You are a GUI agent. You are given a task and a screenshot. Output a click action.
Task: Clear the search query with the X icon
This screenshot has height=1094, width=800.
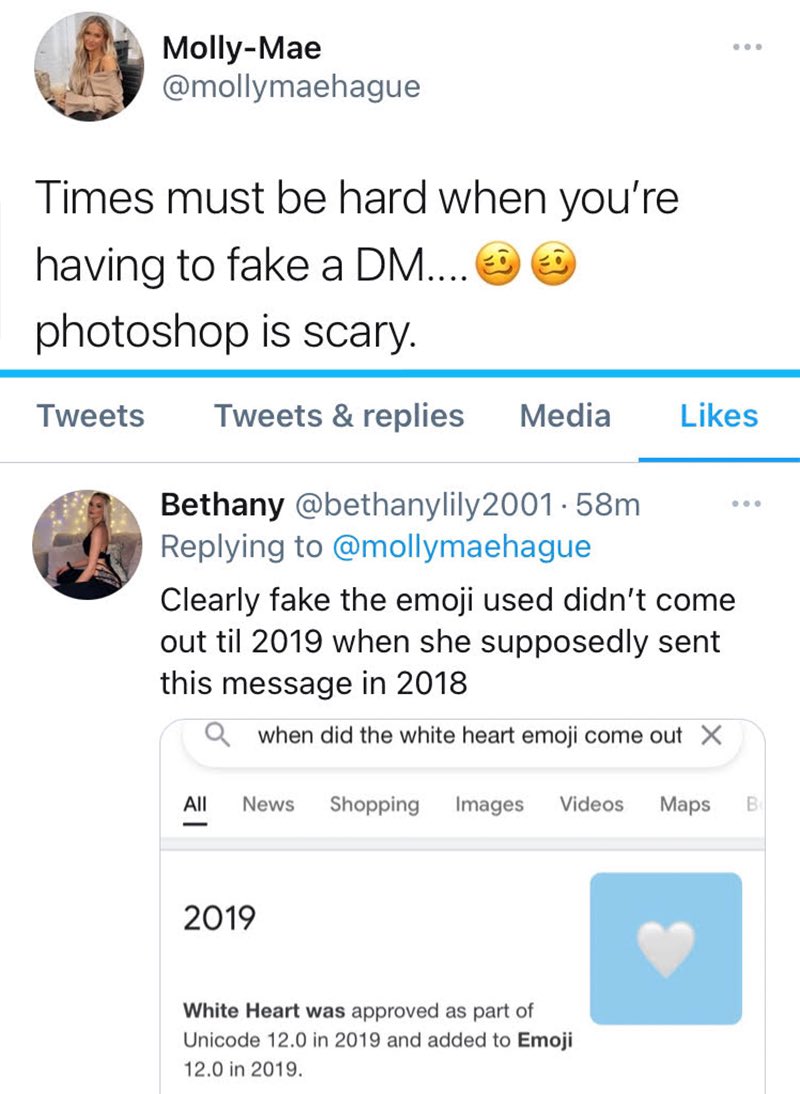[x=711, y=735]
